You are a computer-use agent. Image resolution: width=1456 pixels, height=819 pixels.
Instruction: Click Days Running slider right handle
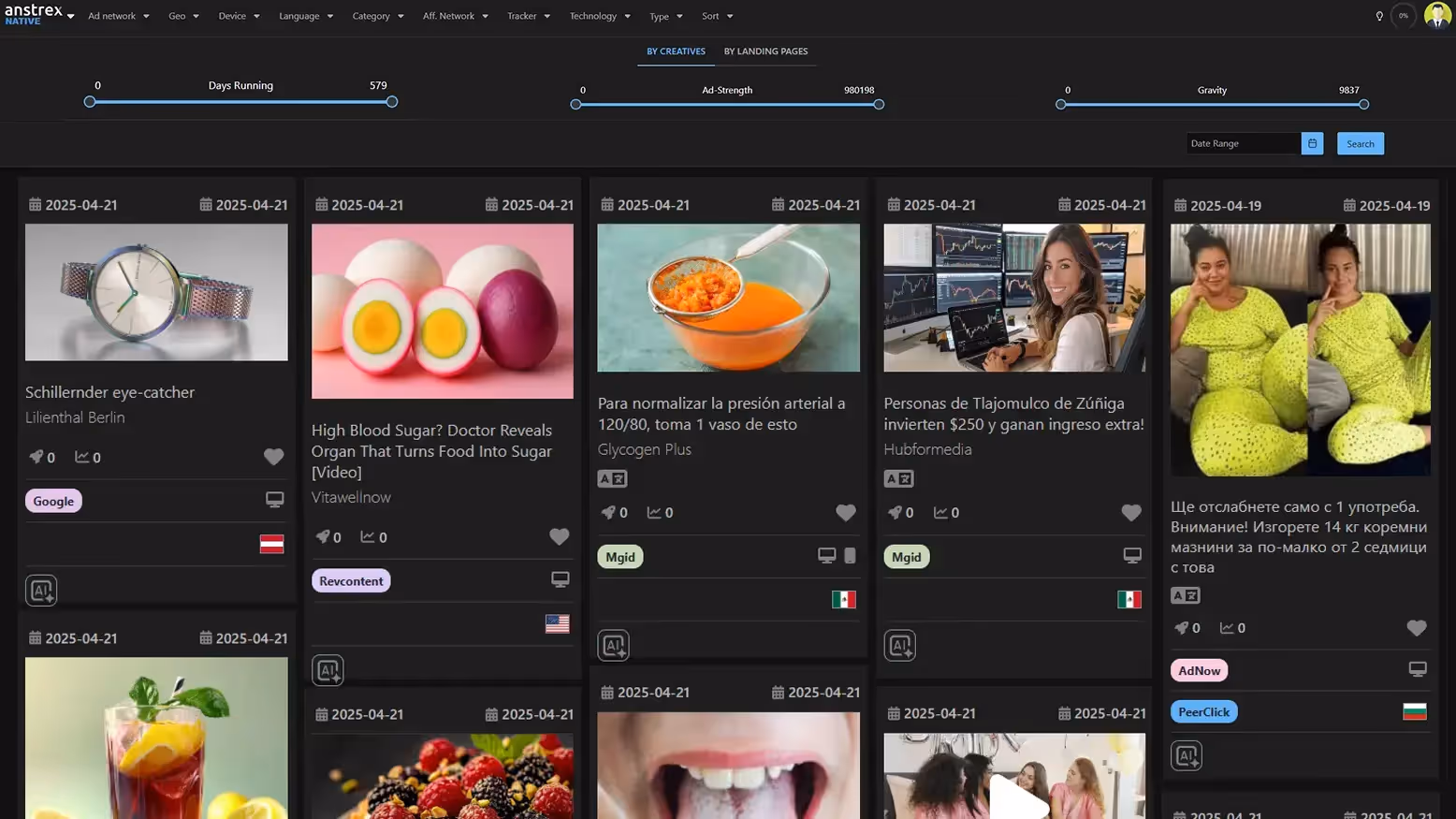point(392,102)
